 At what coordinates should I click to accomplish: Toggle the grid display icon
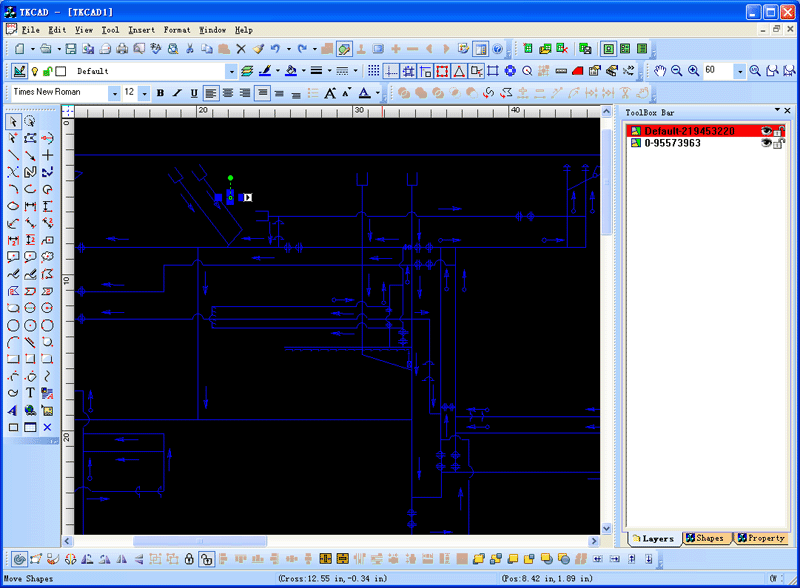tap(374, 71)
